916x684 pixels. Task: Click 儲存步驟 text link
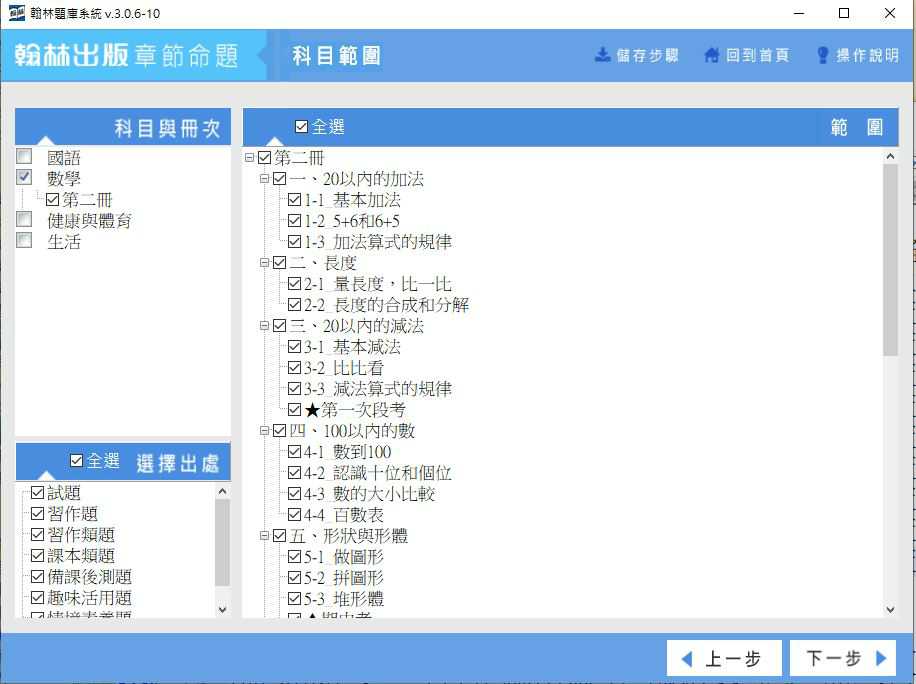647,55
